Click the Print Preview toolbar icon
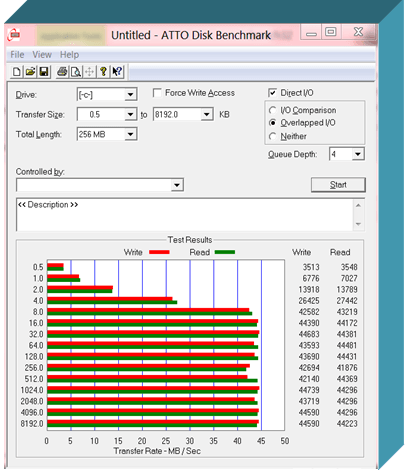This screenshot has height=474, width=407. (x=76, y=71)
